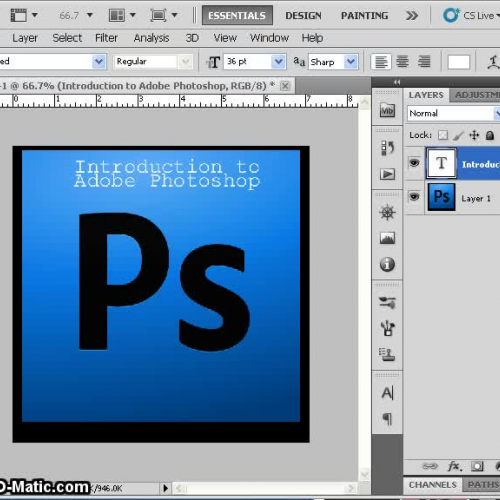Open the font family dropdown arrow
Viewport: 500px width, 500px height.
pyautogui.click(x=99, y=62)
